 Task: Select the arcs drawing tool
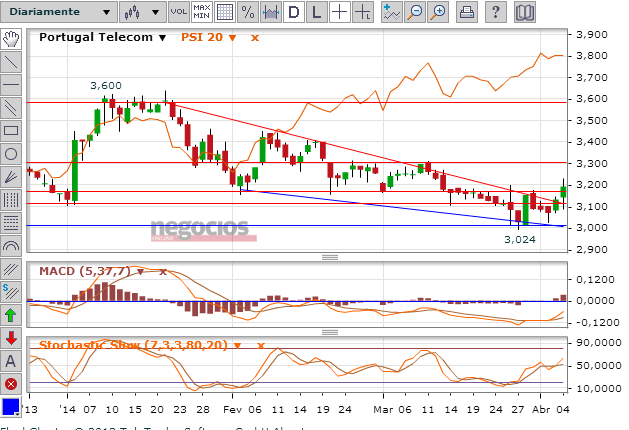(11, 246)
